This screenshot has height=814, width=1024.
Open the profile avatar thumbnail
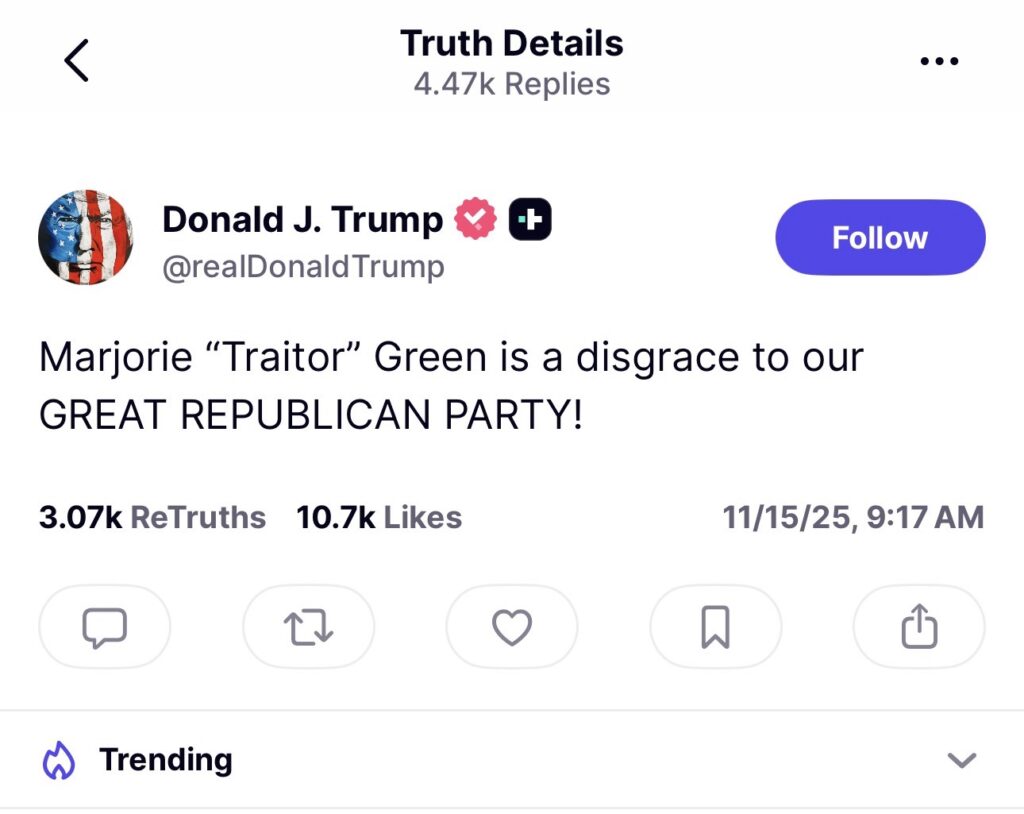coord(85,237)
